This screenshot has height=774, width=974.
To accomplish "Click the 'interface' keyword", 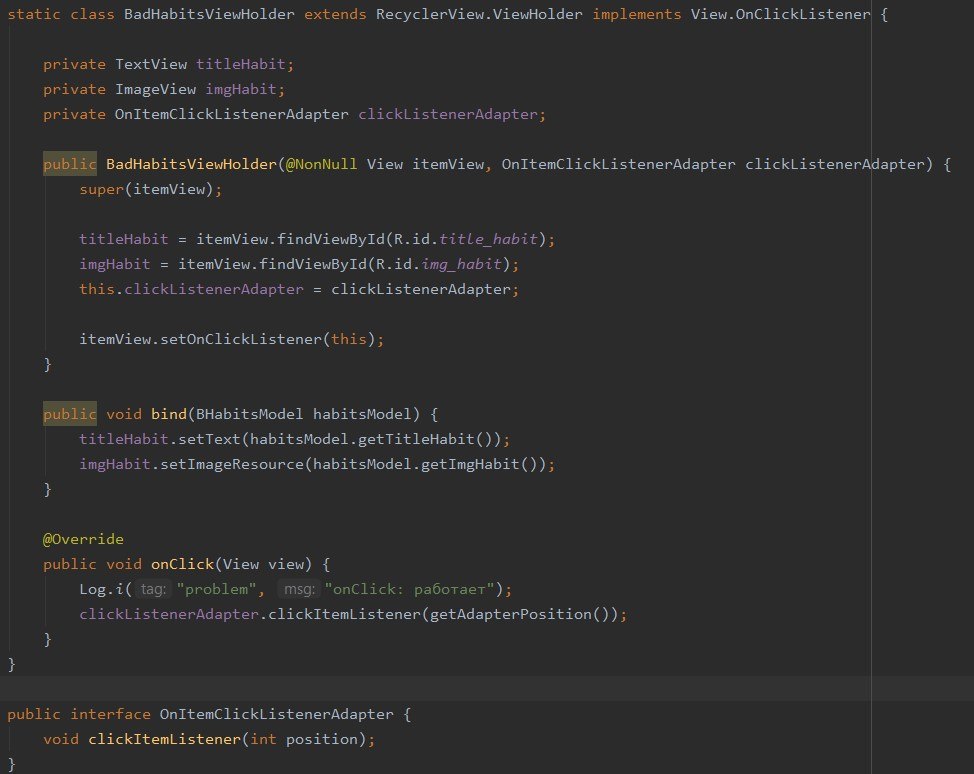I will pyautogui.click(x=110, y=714).
